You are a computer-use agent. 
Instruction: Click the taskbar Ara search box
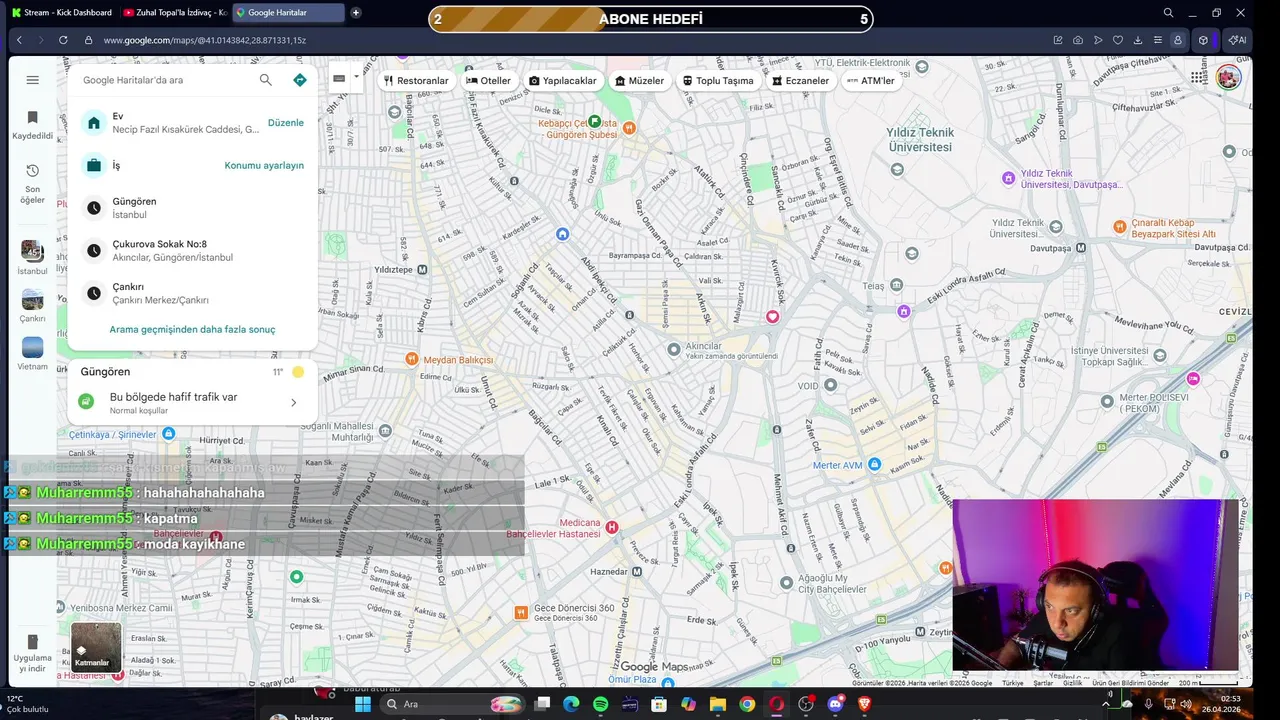pyautogui.click(x=453, y=704)
